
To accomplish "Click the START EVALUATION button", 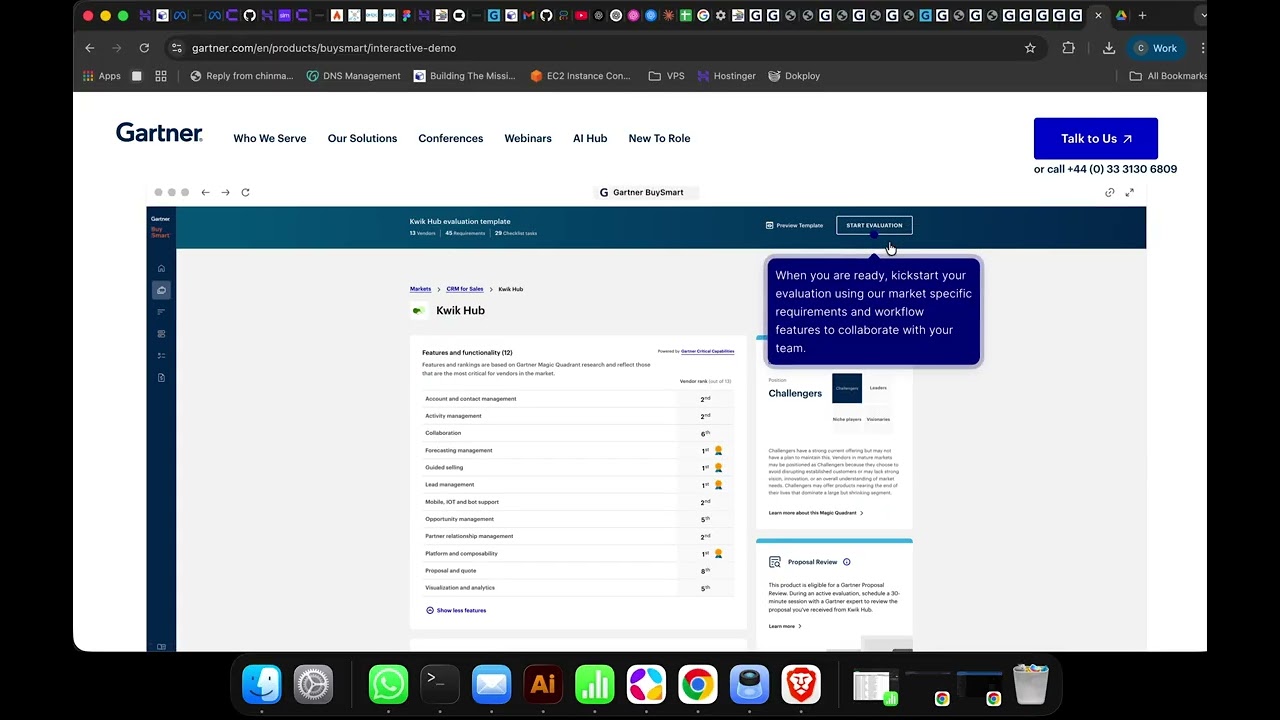I will click(874, 225).
